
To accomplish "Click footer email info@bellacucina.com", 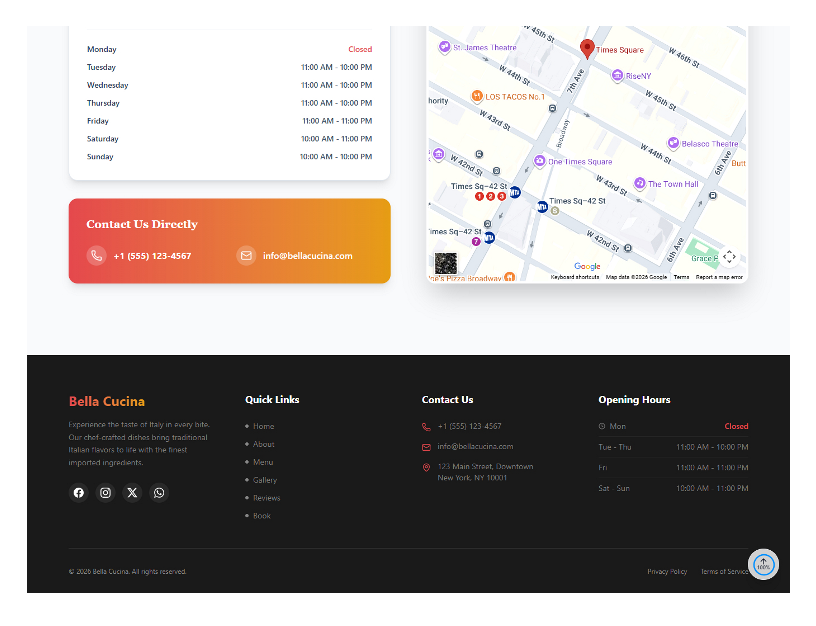I will (x=475, y=446).
